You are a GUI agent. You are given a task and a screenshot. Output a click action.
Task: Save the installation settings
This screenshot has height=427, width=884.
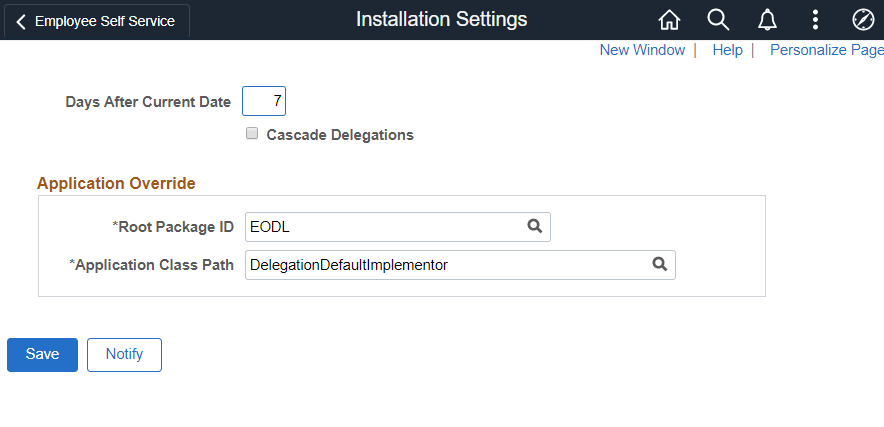[42, 354]
